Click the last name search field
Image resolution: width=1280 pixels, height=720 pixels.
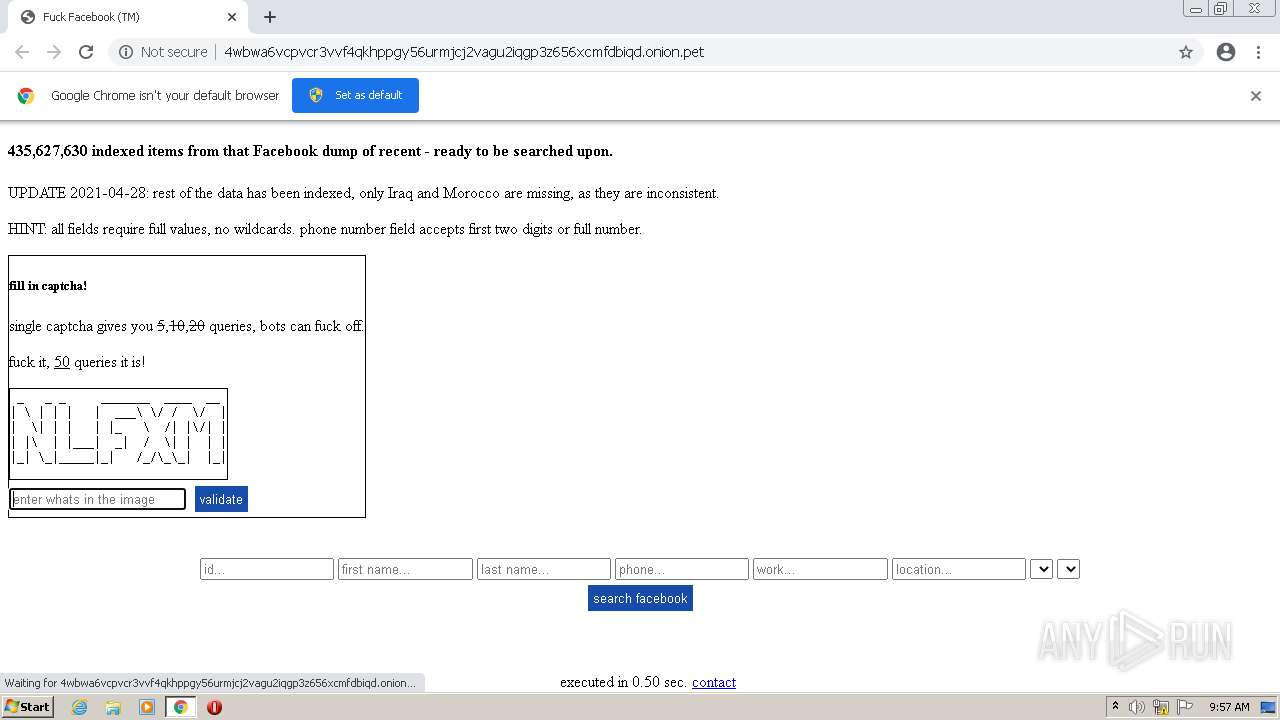click(x=544, y=569)
